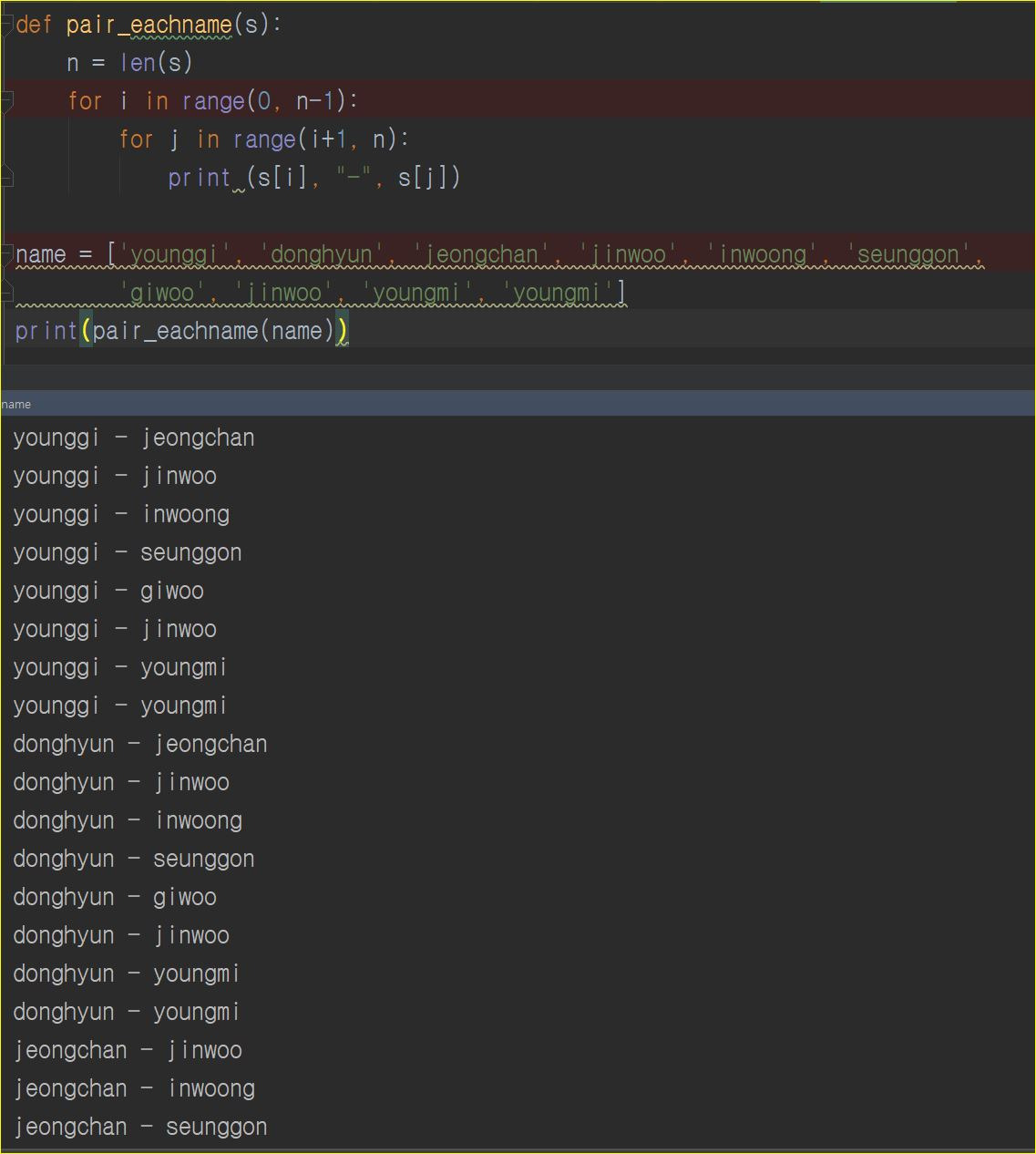Toggle the fold marker beside name = list
1036x1154 pixels.
coord(7,253)
